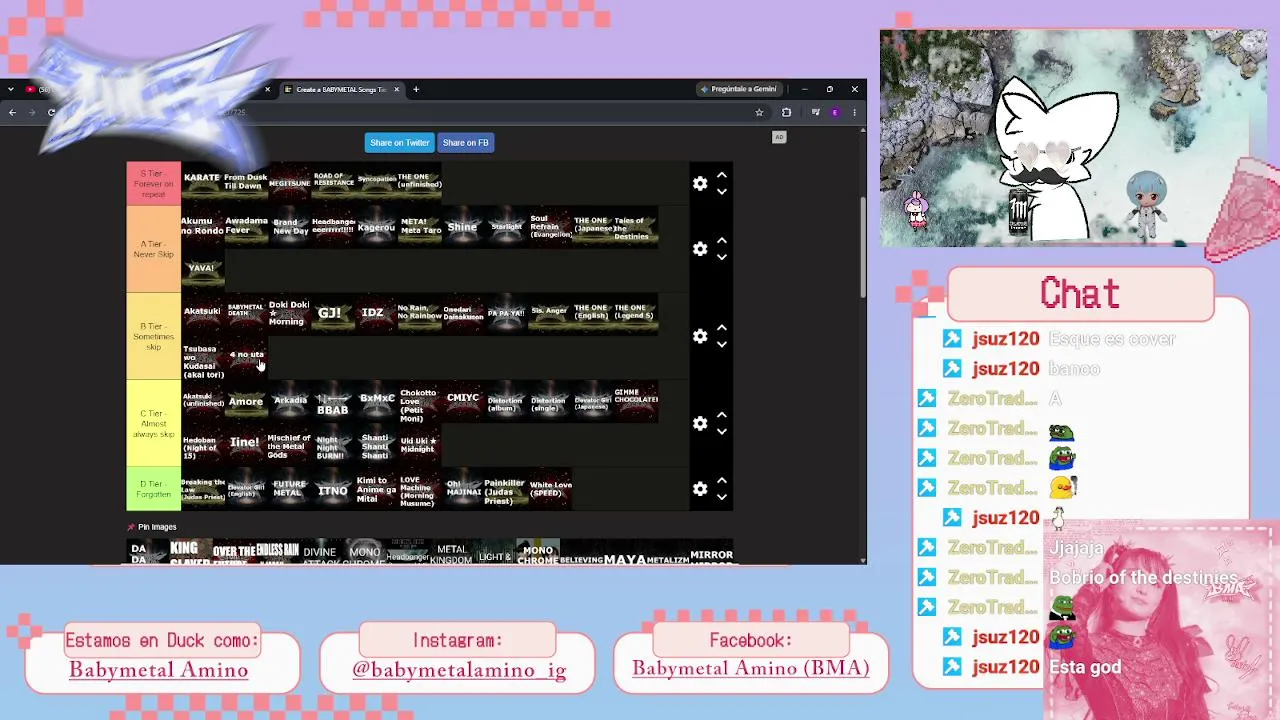Move B Tier row down with arrow
The width and height of the screenshot is (1280, 720).
(x=722, y=344)
